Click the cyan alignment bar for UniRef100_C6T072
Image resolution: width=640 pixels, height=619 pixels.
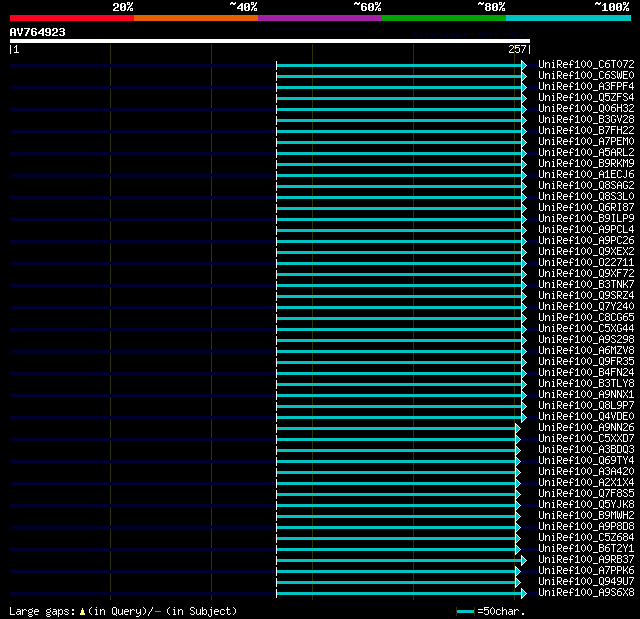pos(402,65)
